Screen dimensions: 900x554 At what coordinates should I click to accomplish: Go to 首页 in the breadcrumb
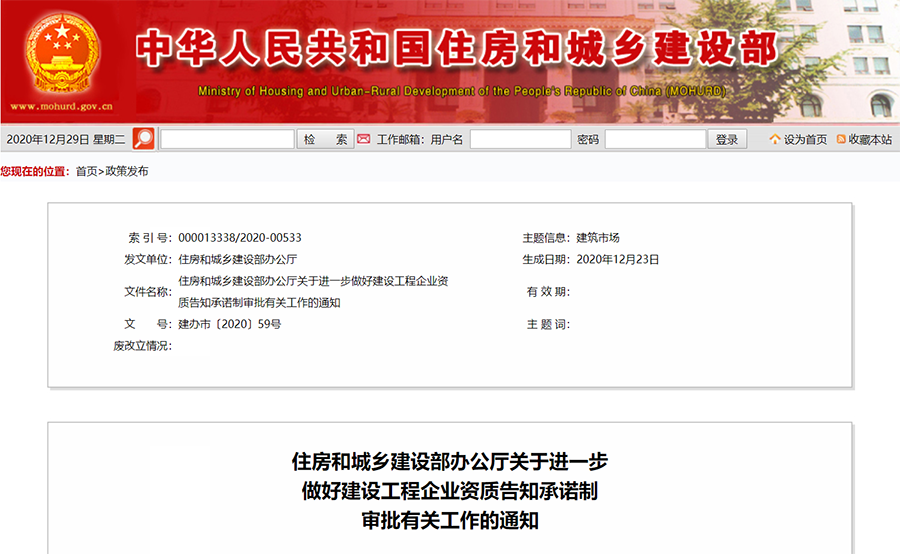tap(87, 171)
